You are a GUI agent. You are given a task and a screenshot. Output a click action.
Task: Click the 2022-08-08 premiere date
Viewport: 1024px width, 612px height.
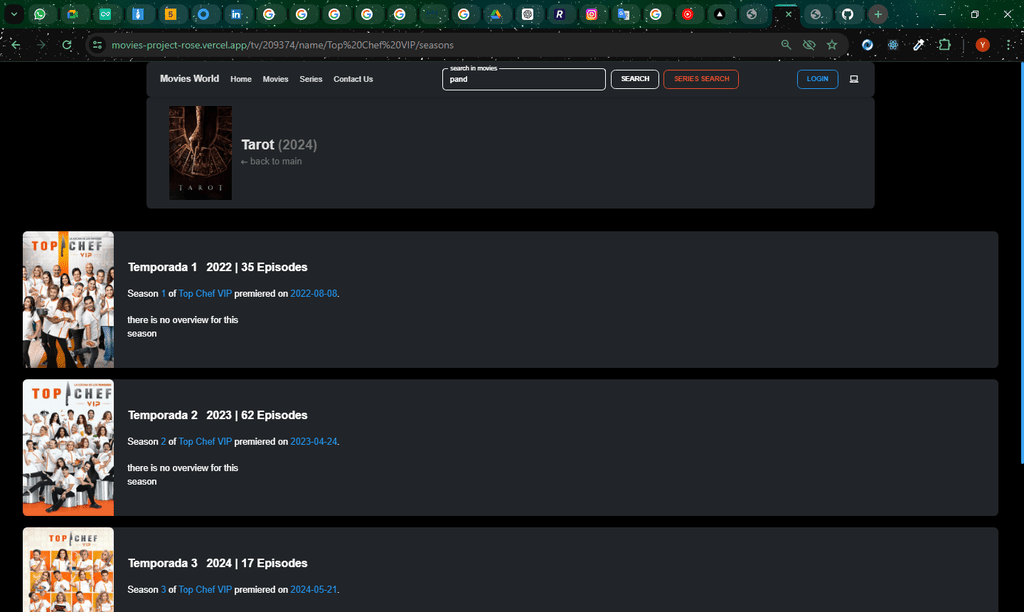tap(313, 294)
